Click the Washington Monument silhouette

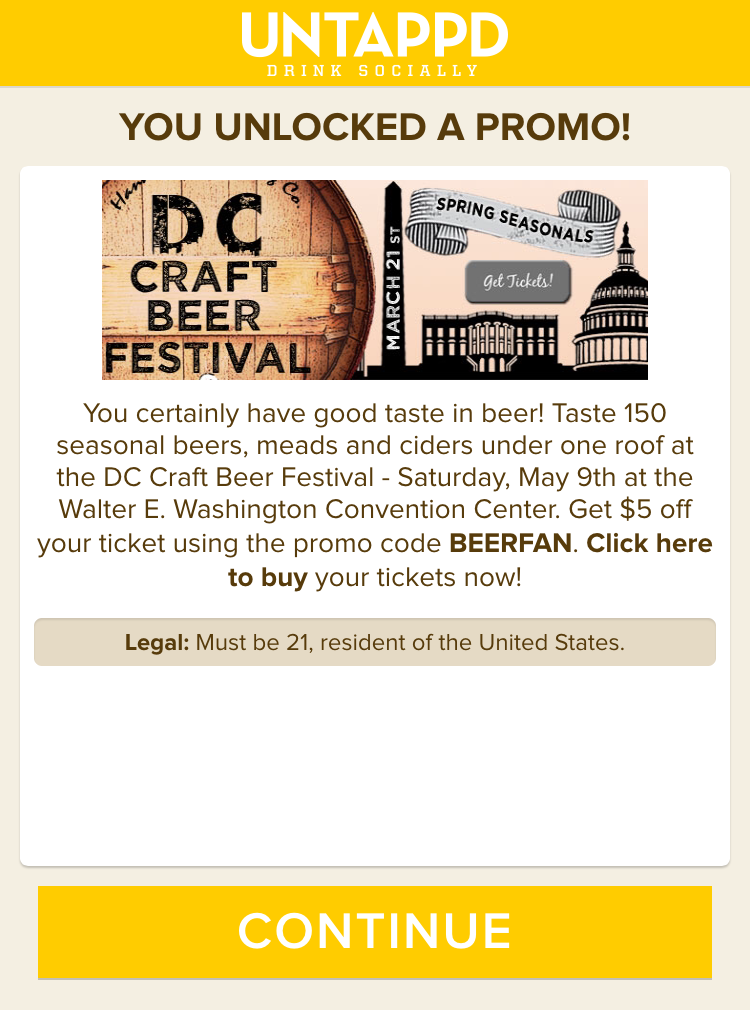tap(393, 278)
